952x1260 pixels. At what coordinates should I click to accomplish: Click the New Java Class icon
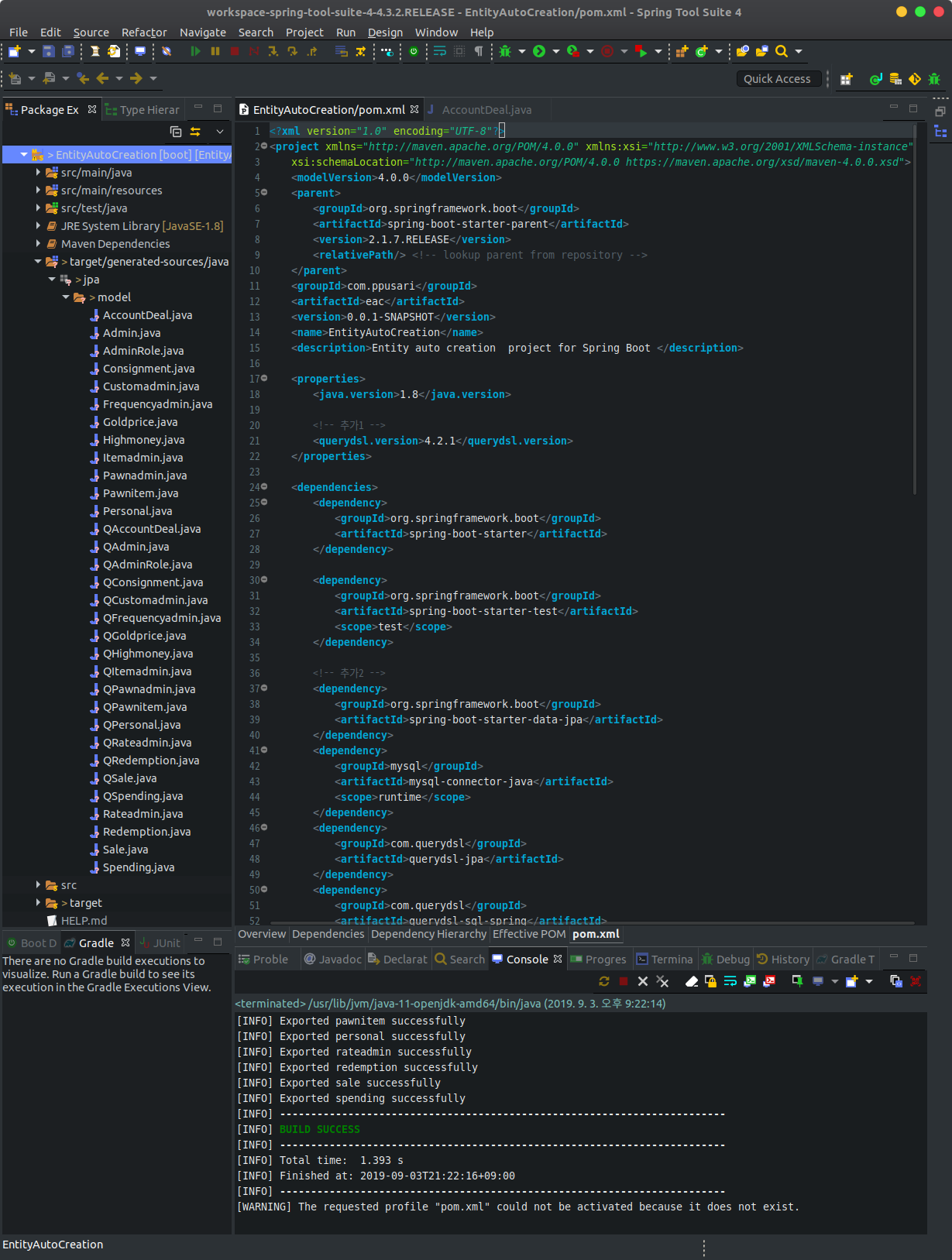point(701,51)
